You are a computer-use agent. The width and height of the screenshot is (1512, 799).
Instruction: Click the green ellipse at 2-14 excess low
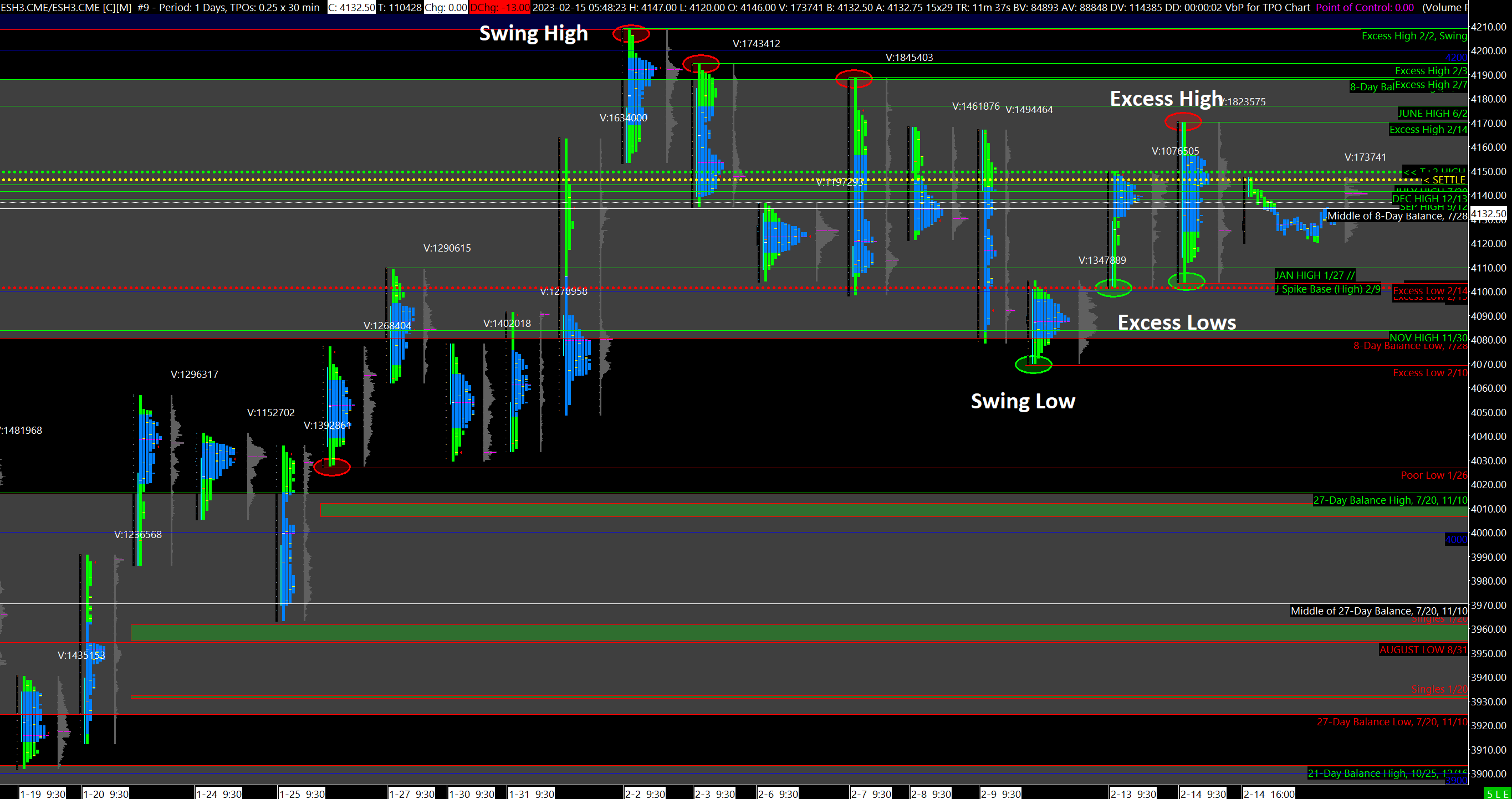click(x=1186, y=281)
